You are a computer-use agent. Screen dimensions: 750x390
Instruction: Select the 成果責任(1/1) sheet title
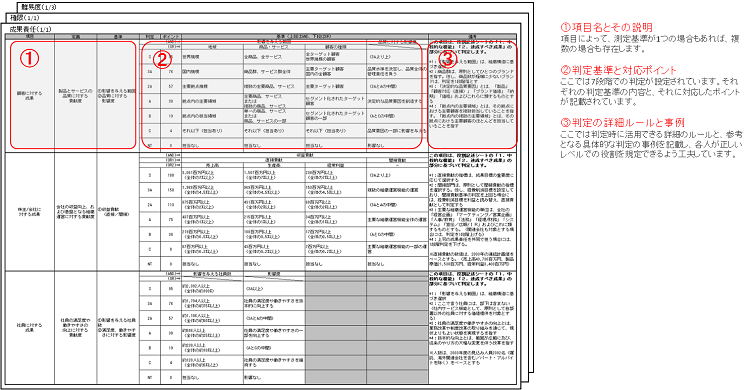pyautogui.click(x=30, y=29)
